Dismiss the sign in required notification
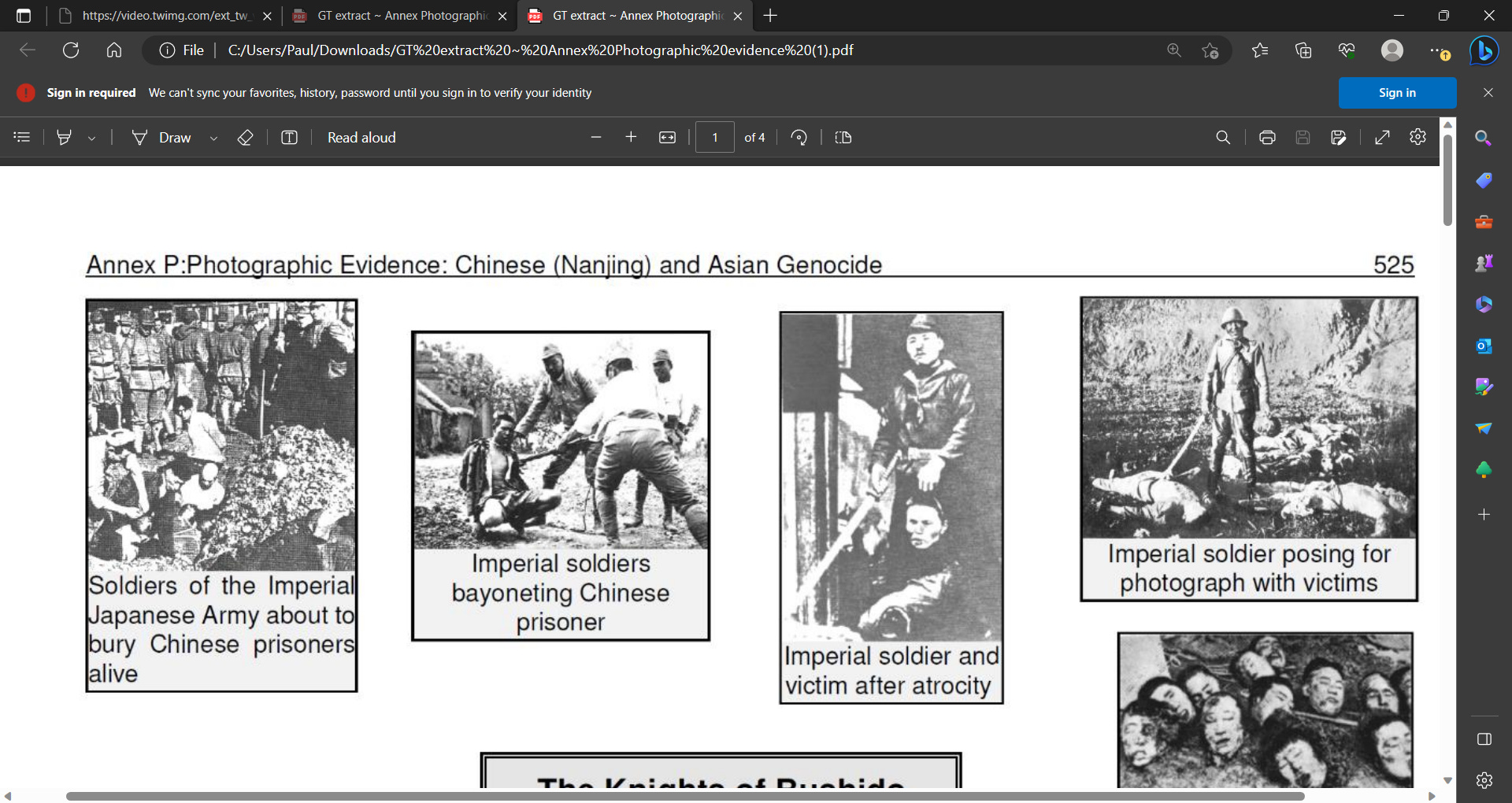 pyautogui.click(x=1488, y=93)
